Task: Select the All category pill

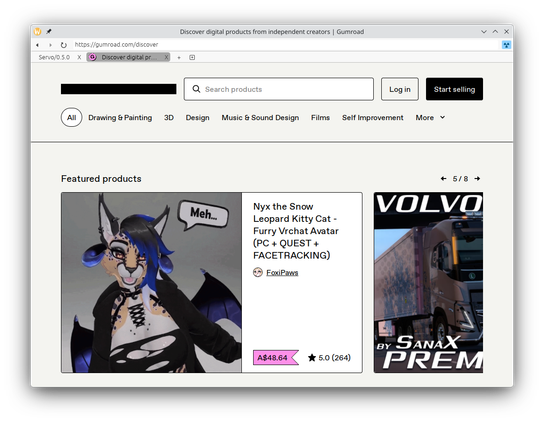Action: 71,118
